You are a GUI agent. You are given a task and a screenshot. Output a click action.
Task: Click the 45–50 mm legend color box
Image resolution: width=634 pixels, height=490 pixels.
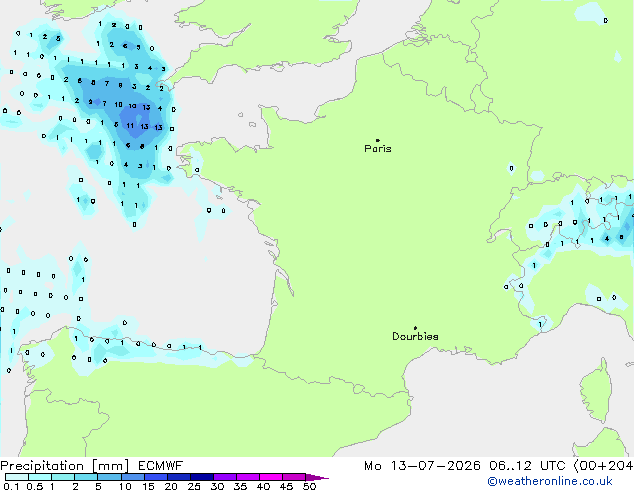[x=294, y=477]
